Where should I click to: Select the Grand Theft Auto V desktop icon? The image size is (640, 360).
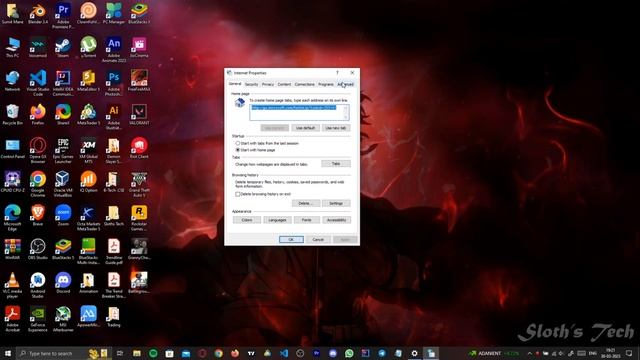coord(139,184)
